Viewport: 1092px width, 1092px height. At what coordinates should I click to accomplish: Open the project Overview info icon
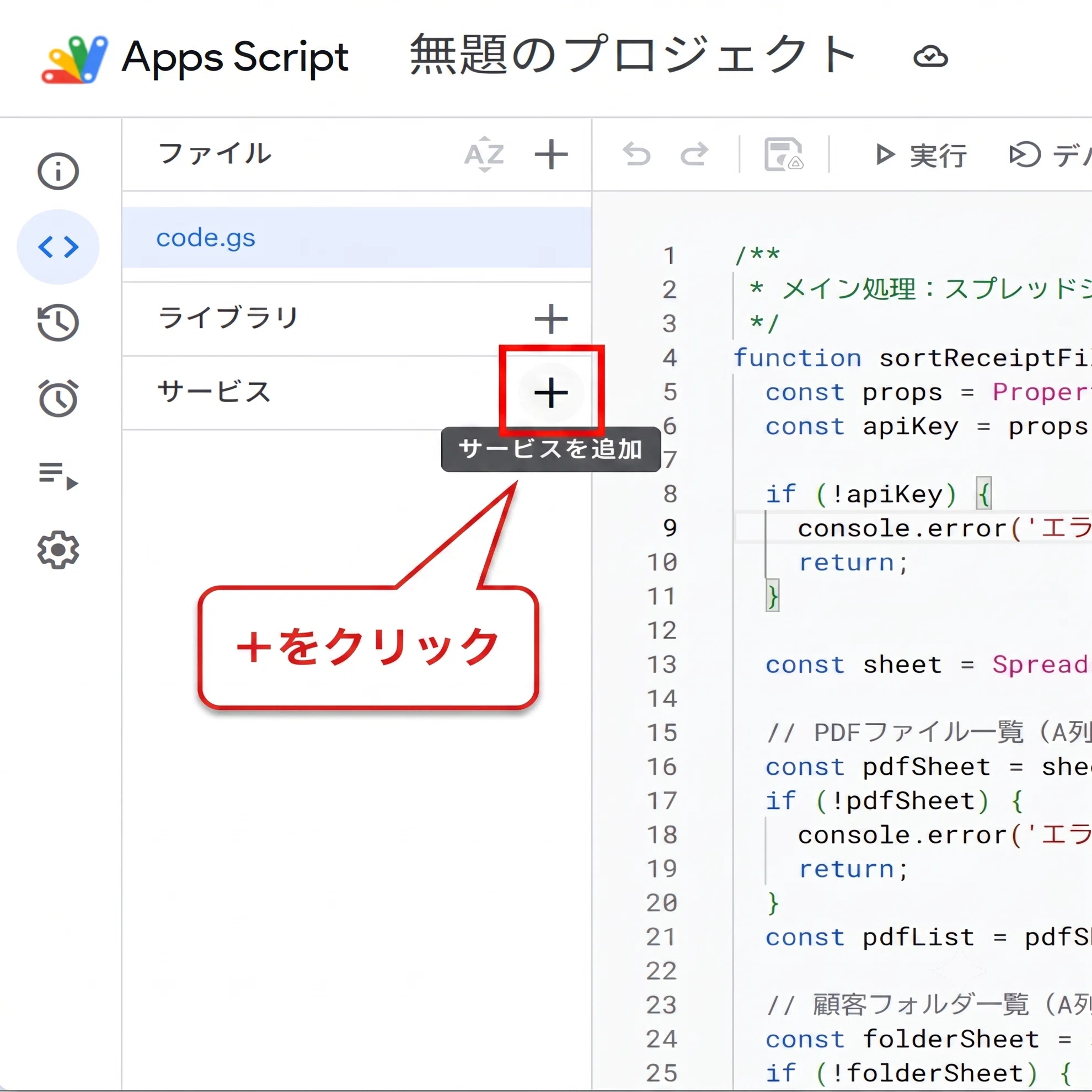click(x=58, y=172)
